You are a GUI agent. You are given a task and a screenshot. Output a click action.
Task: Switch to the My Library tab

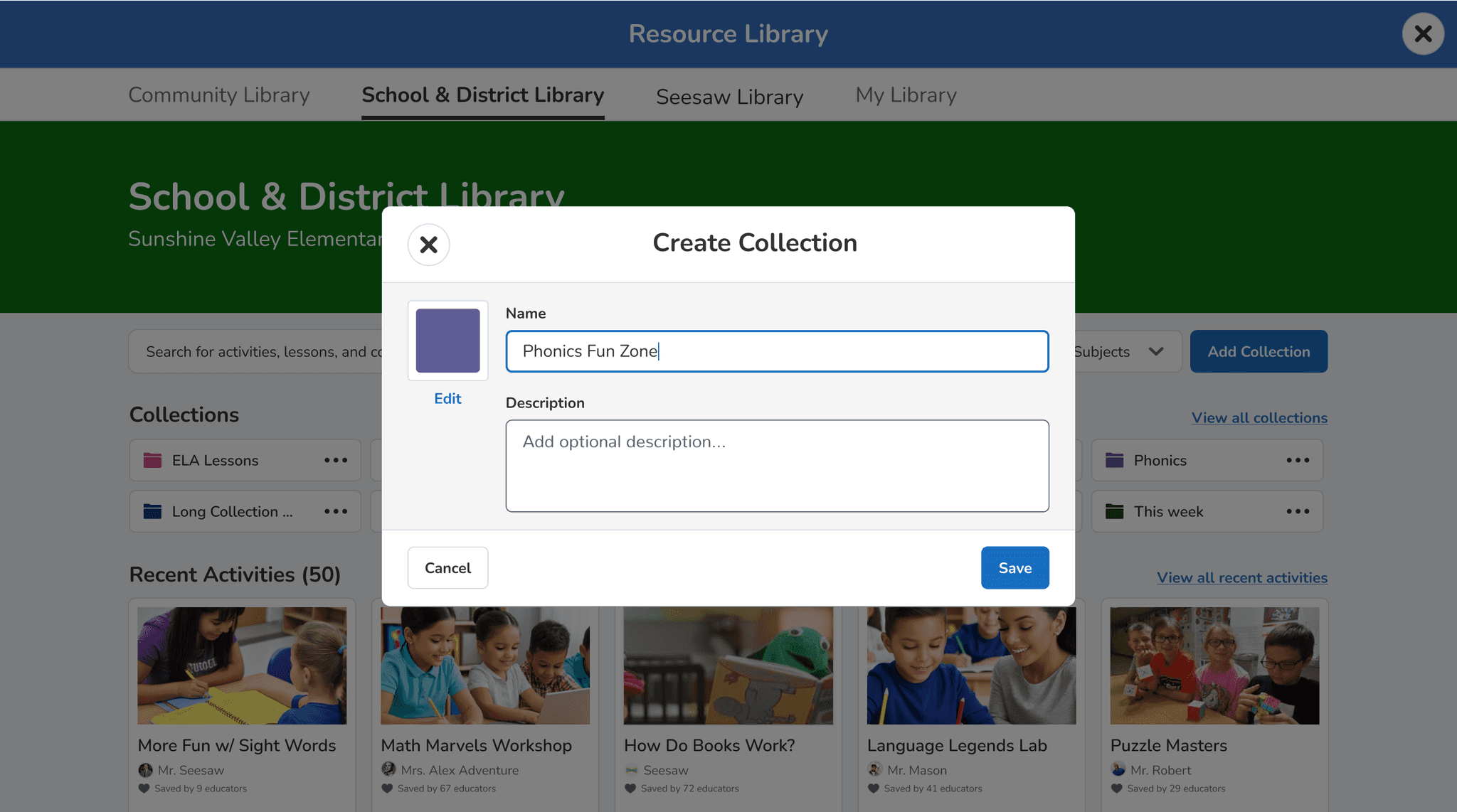pyautogui.click(x=906, y=95)
